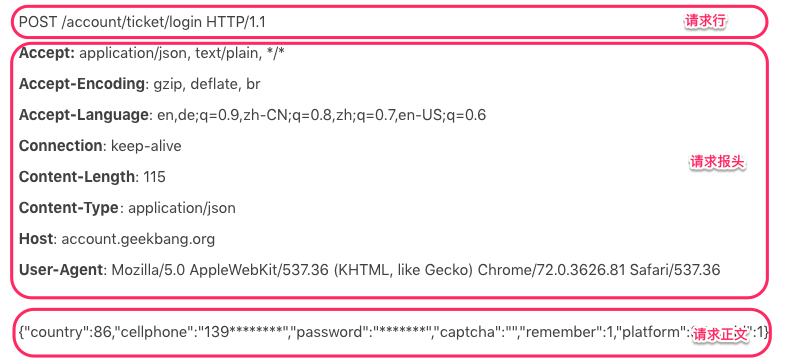This screenshot has height=363, width=787.
Task: Click the Connection header name
Action: (60, 146)
